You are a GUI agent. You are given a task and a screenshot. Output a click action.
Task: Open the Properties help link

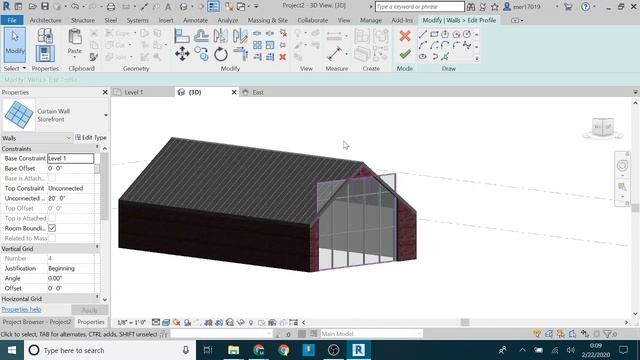(x=21, y=309)
